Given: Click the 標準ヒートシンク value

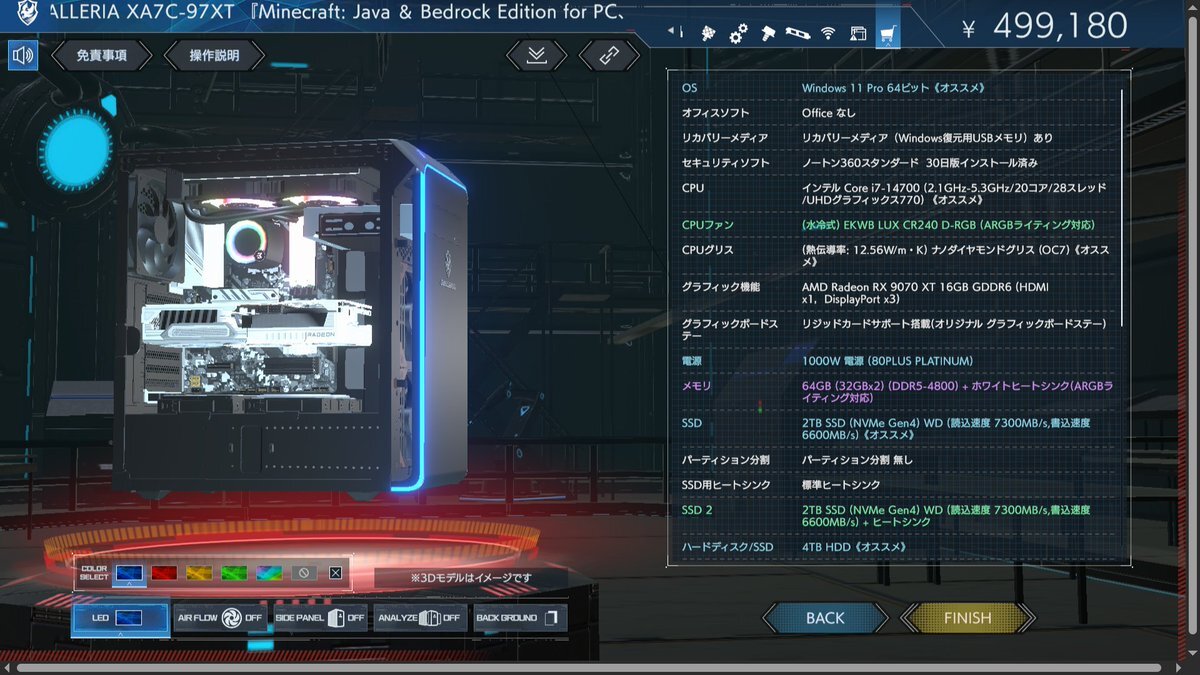Looking at the screenshot, I should [x=841, y=485].
